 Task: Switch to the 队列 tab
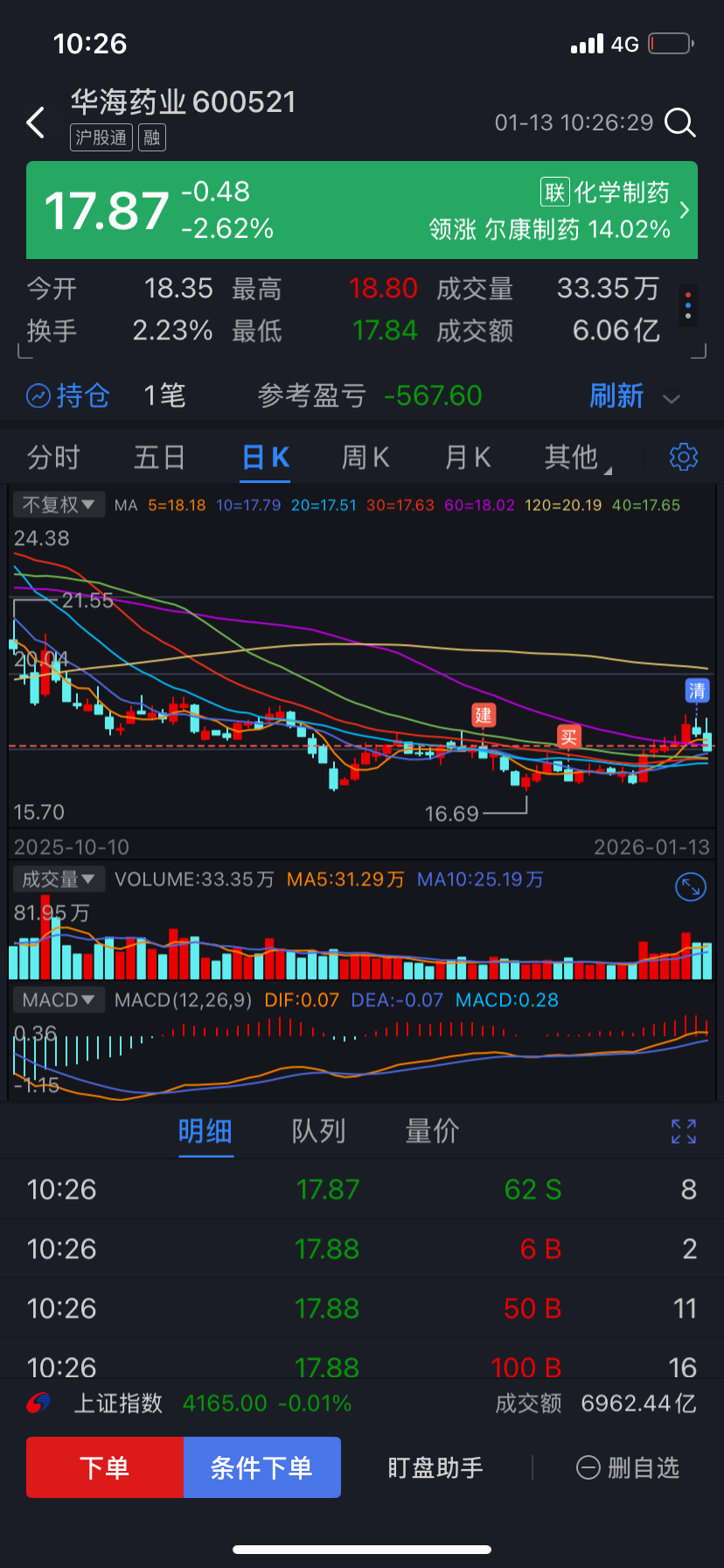pos(319,1130)
